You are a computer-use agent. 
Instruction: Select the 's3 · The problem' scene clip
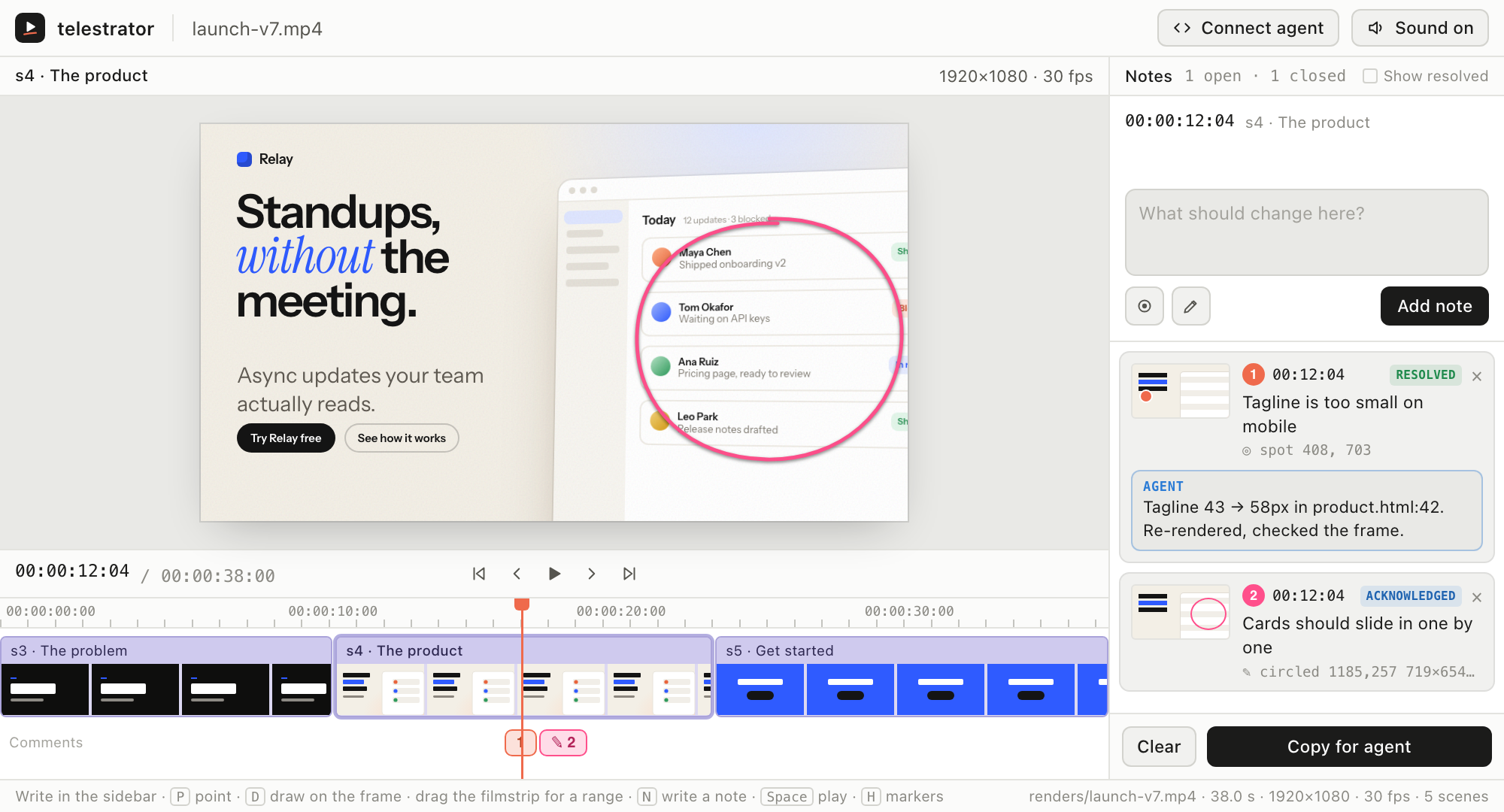[166, 677]
